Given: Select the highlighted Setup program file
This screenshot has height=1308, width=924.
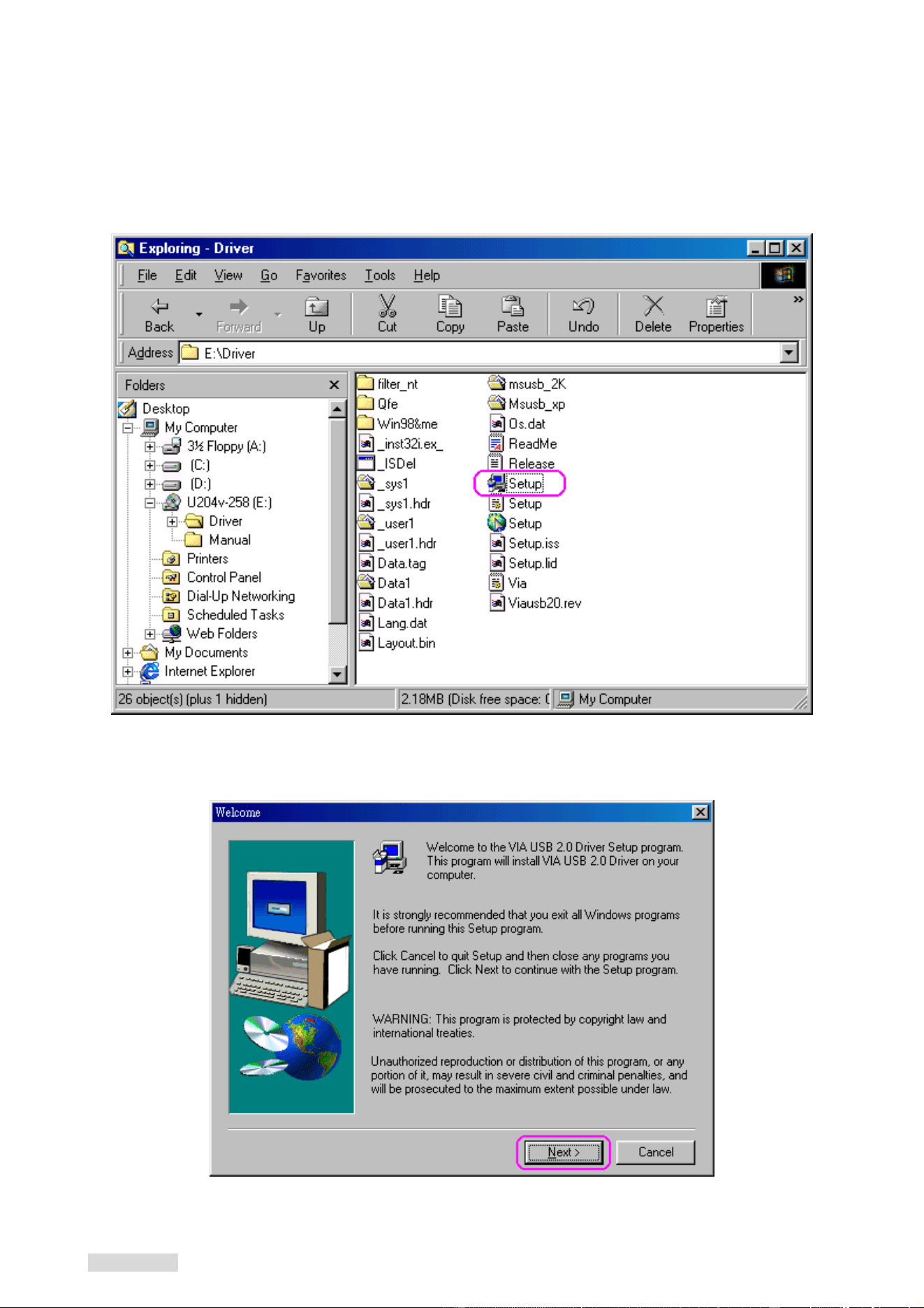Looking at the screenshot, I should click(x=518, y=484).
